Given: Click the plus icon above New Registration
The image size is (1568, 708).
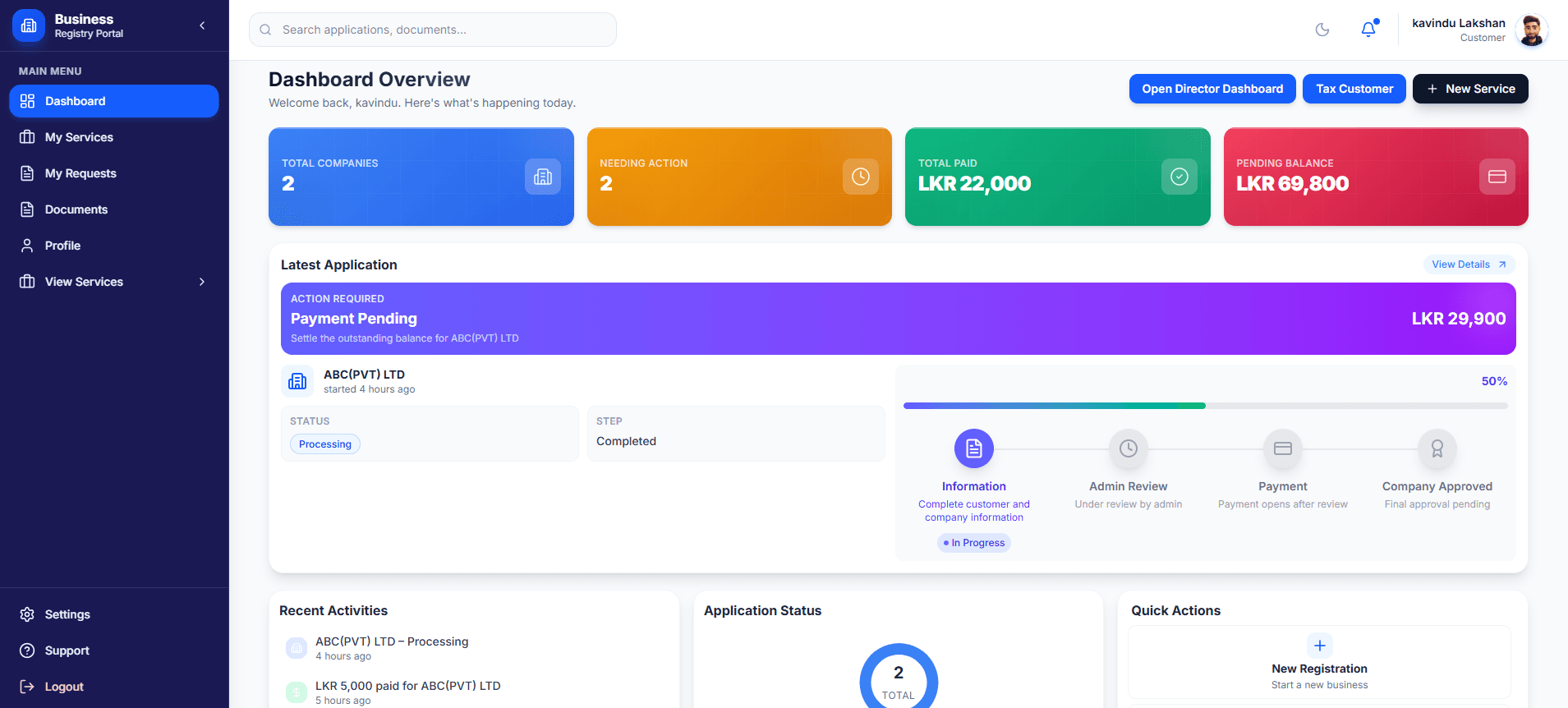Looking at the screenshot, I should coord(1320,646).
